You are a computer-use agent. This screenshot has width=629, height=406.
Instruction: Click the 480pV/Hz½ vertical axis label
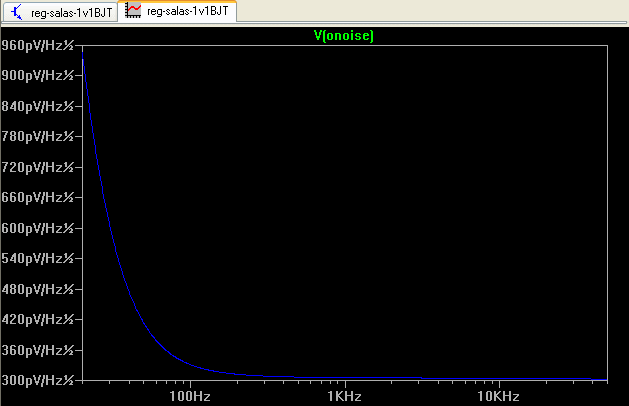click(x=38, y=289)
